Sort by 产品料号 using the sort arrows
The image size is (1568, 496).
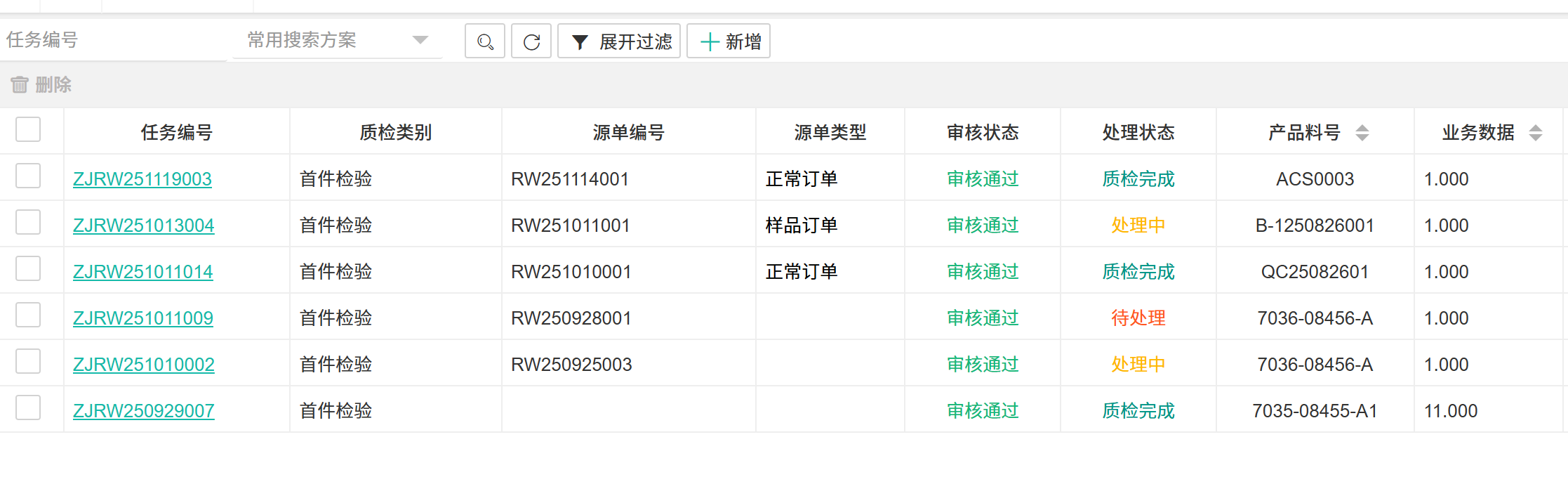[1362, 132]
